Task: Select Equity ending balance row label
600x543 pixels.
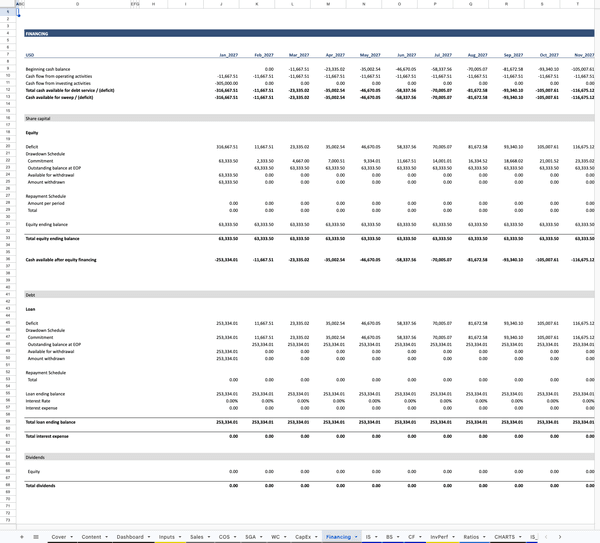Action: pos(46,225)
